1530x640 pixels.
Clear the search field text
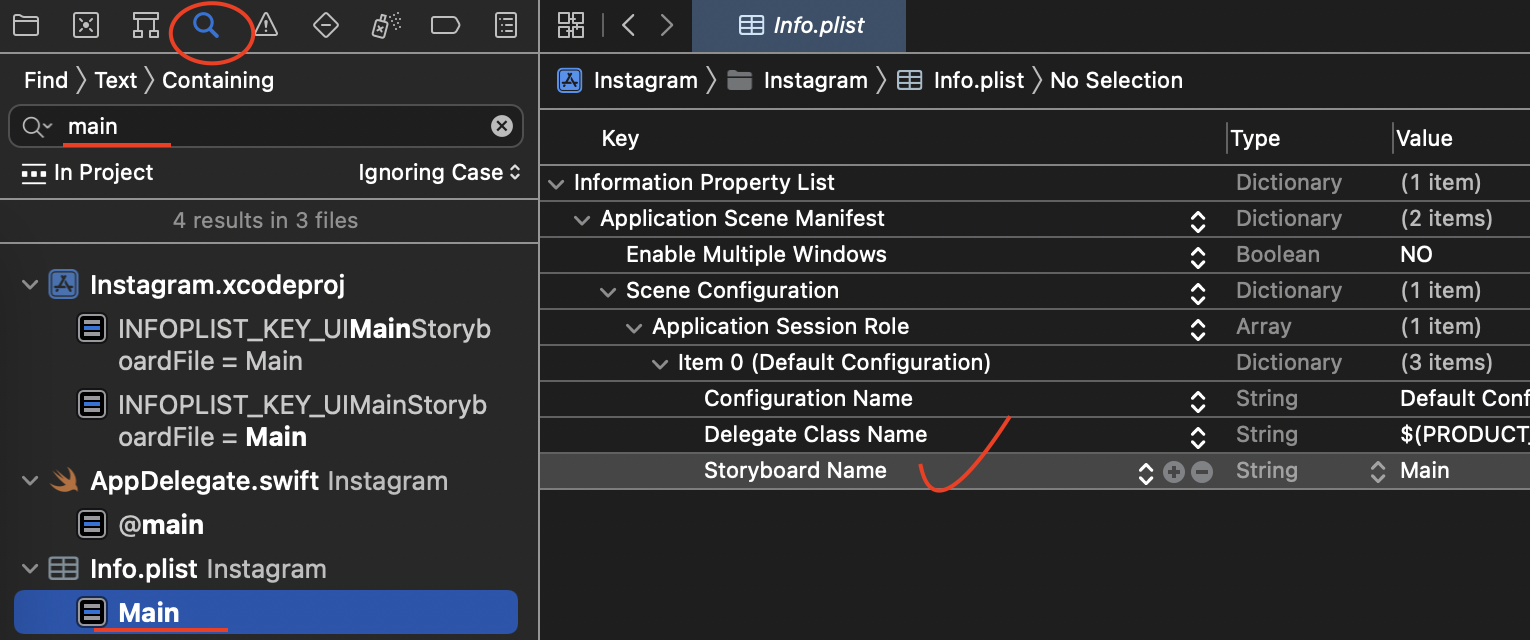tap(502, 126)
